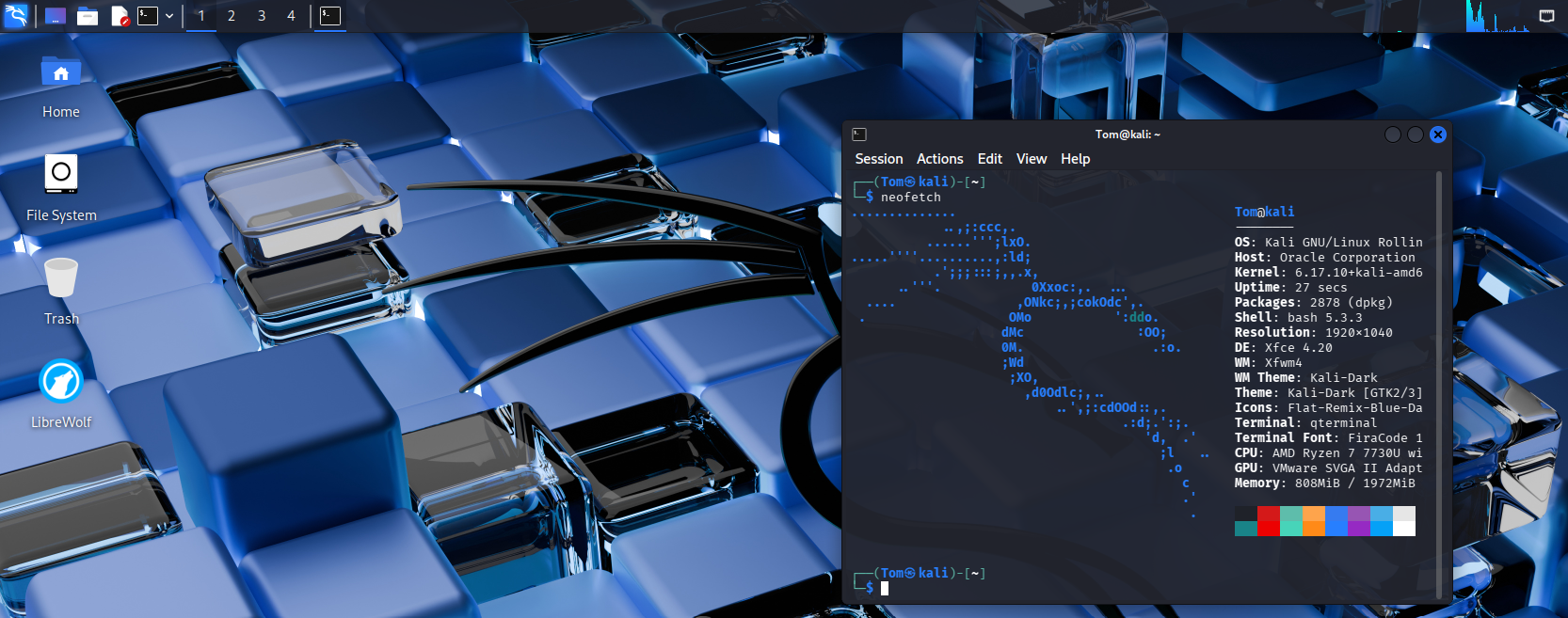Image resolution: width=1568 pixels, height=618 pixels.
Task: Open the Trash desktop icon
Action: [61, 278]
